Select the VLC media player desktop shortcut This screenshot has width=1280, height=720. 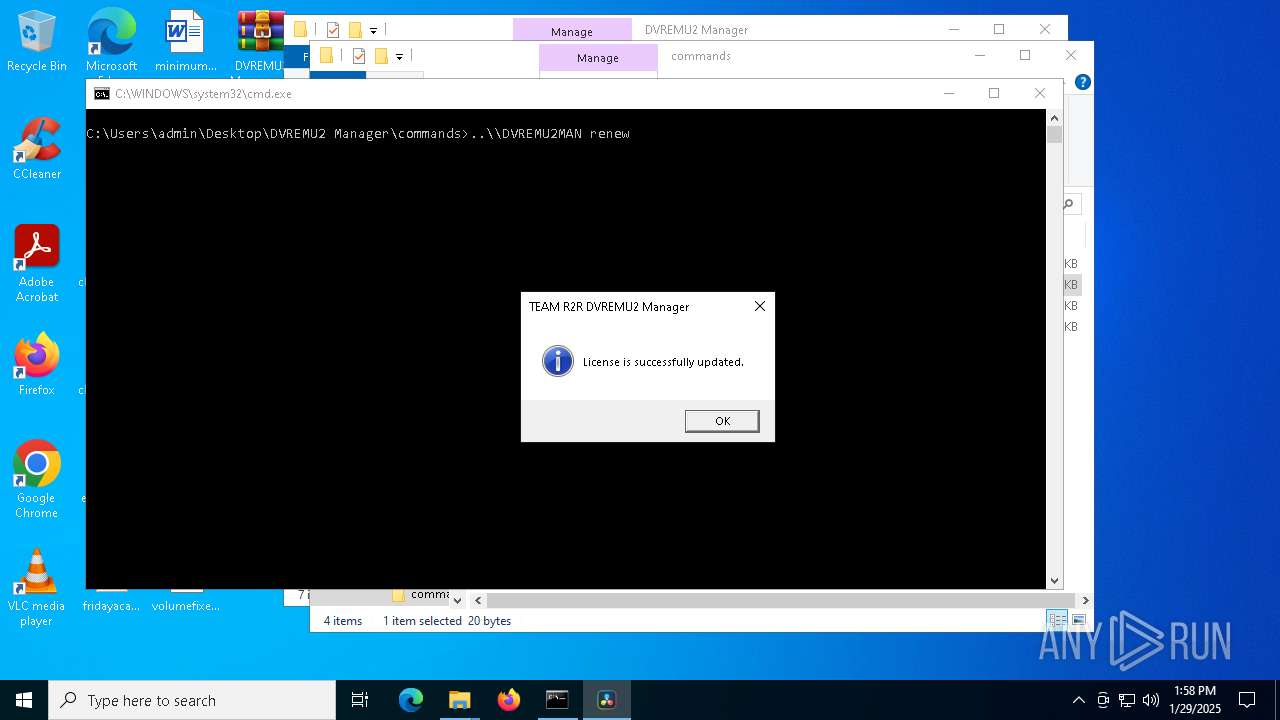(x=37, y=588)
